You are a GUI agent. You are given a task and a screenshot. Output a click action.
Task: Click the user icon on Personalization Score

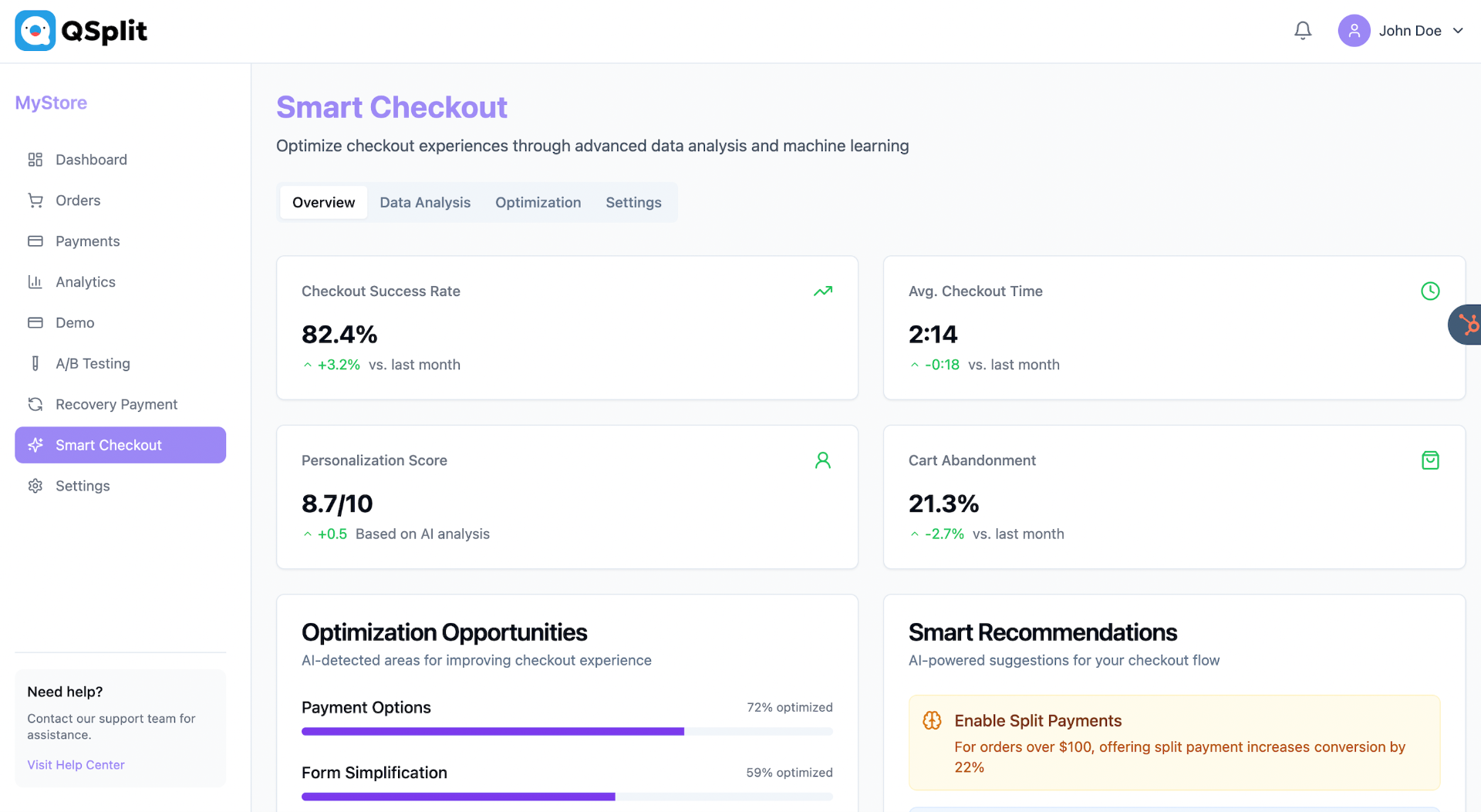822,460
